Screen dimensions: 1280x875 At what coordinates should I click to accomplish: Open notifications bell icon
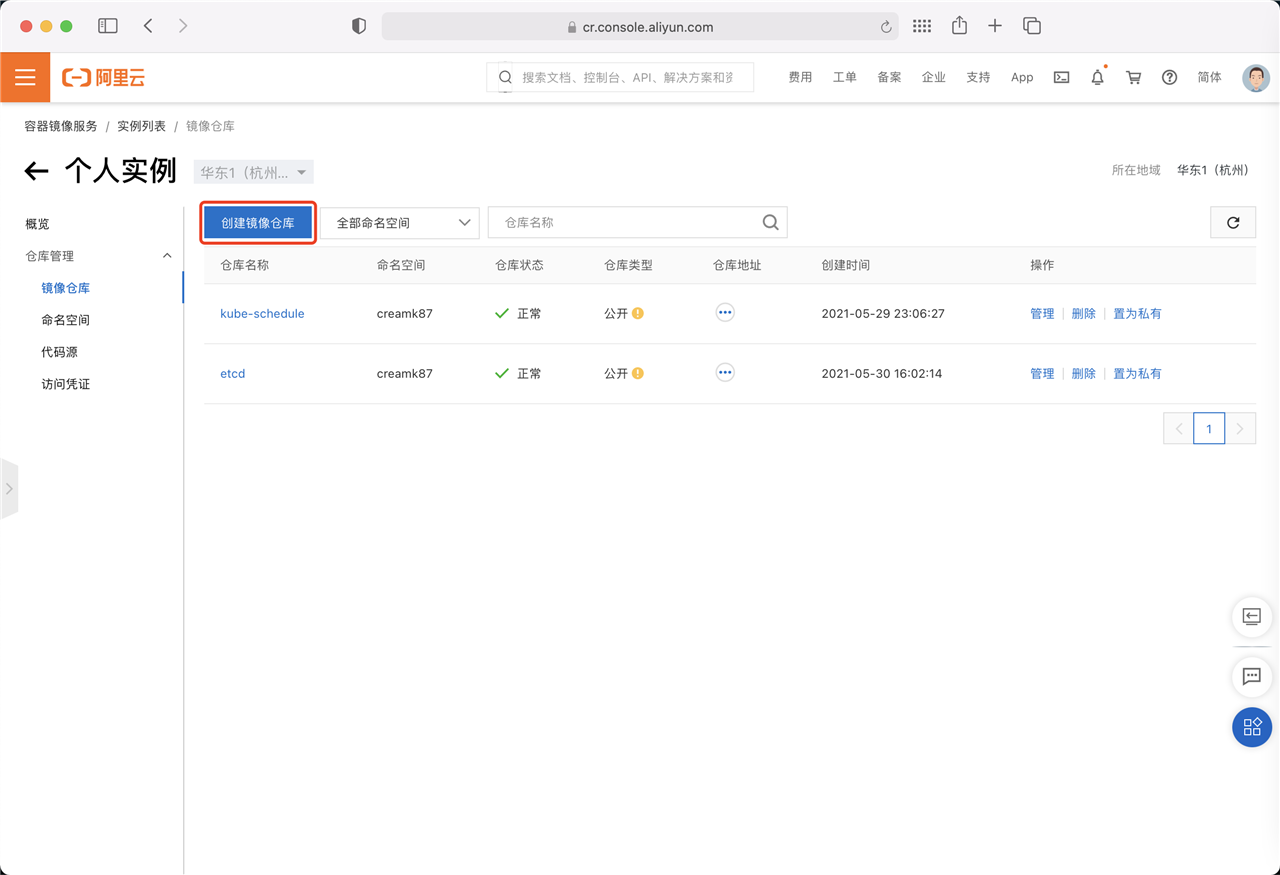tap(1098, 77)
